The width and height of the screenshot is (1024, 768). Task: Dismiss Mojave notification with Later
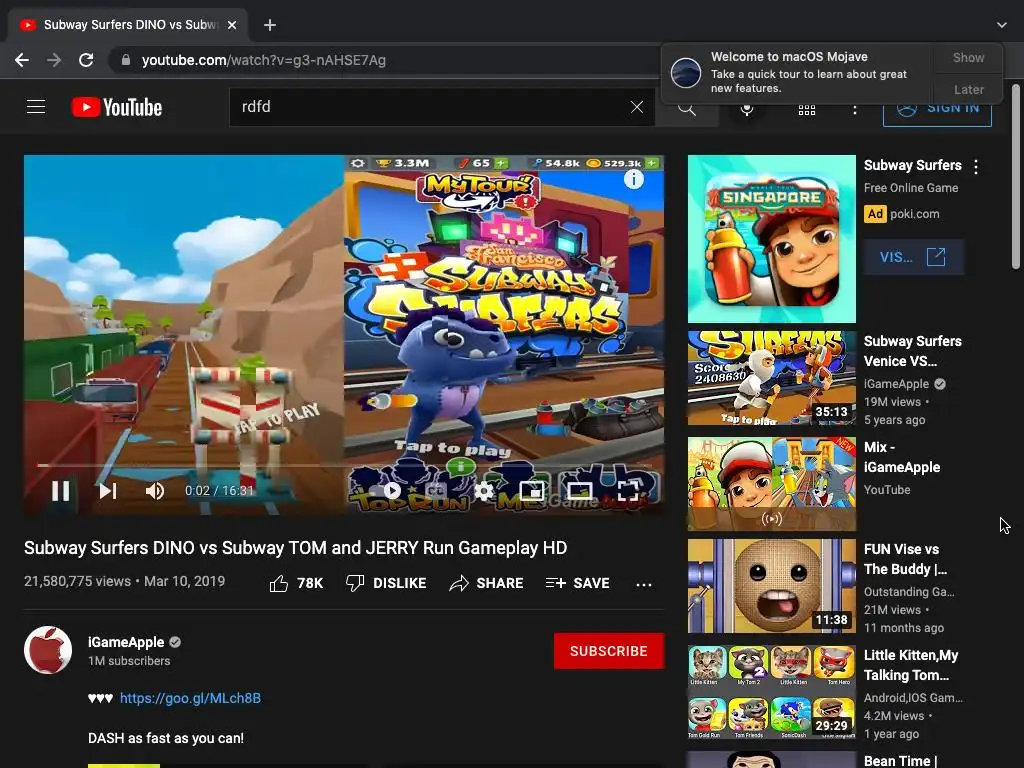[968, 89]
